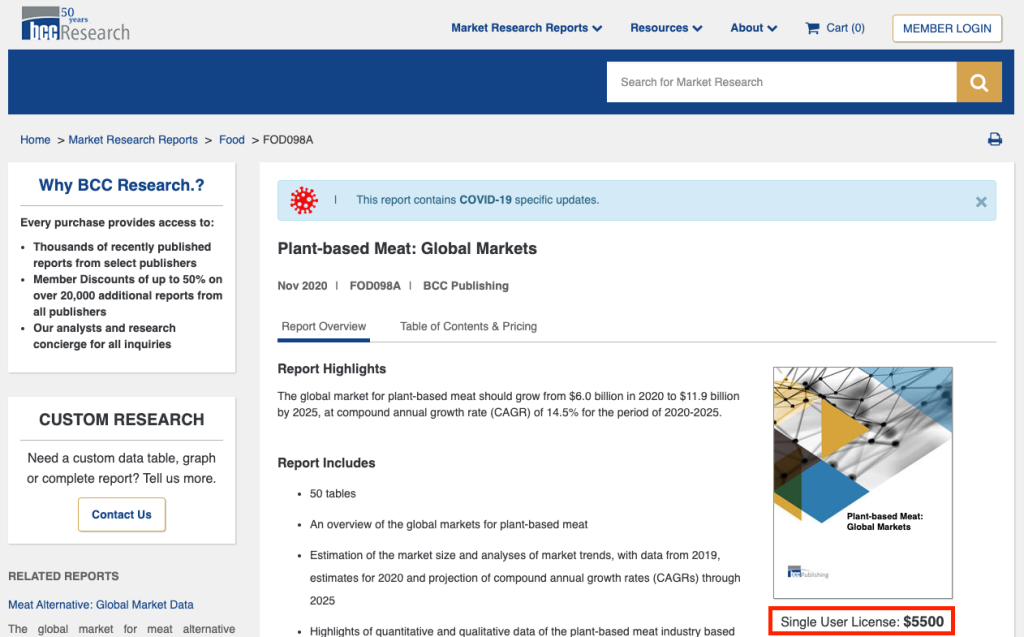The height and width of the screenshot is (637, 1024).
Task: Print the page with printer icon
Action: coord(995,139)
